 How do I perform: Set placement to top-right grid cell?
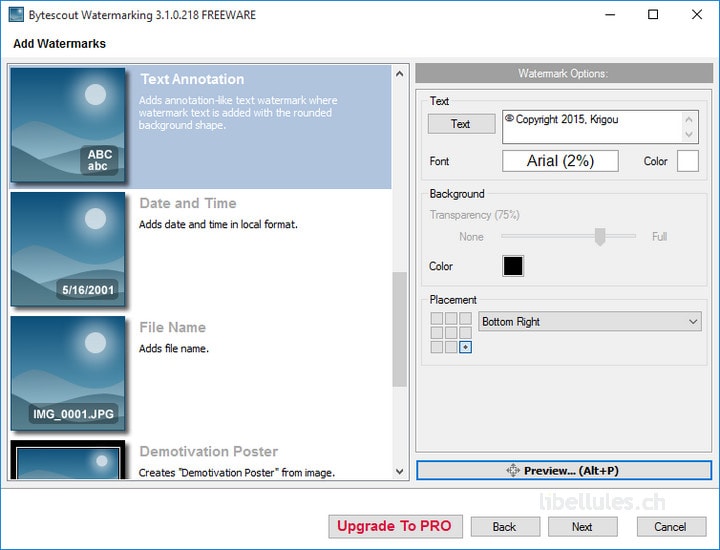tap(465, 318)
